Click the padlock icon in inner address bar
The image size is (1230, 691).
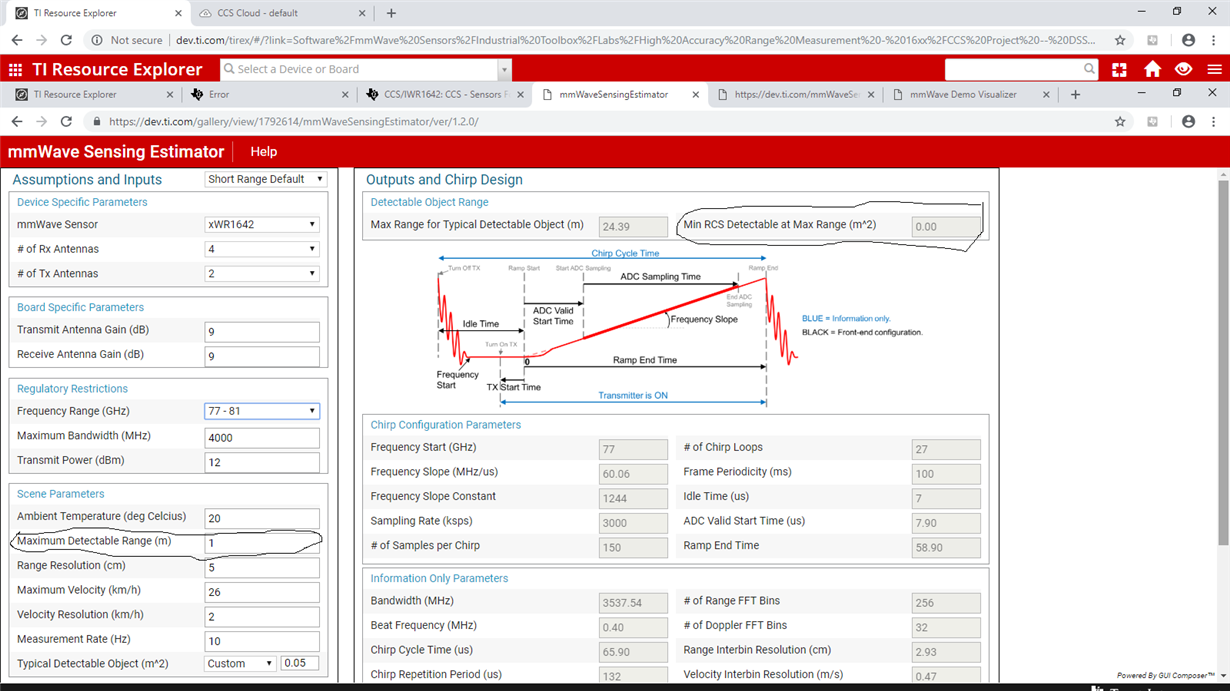point(96,121)
